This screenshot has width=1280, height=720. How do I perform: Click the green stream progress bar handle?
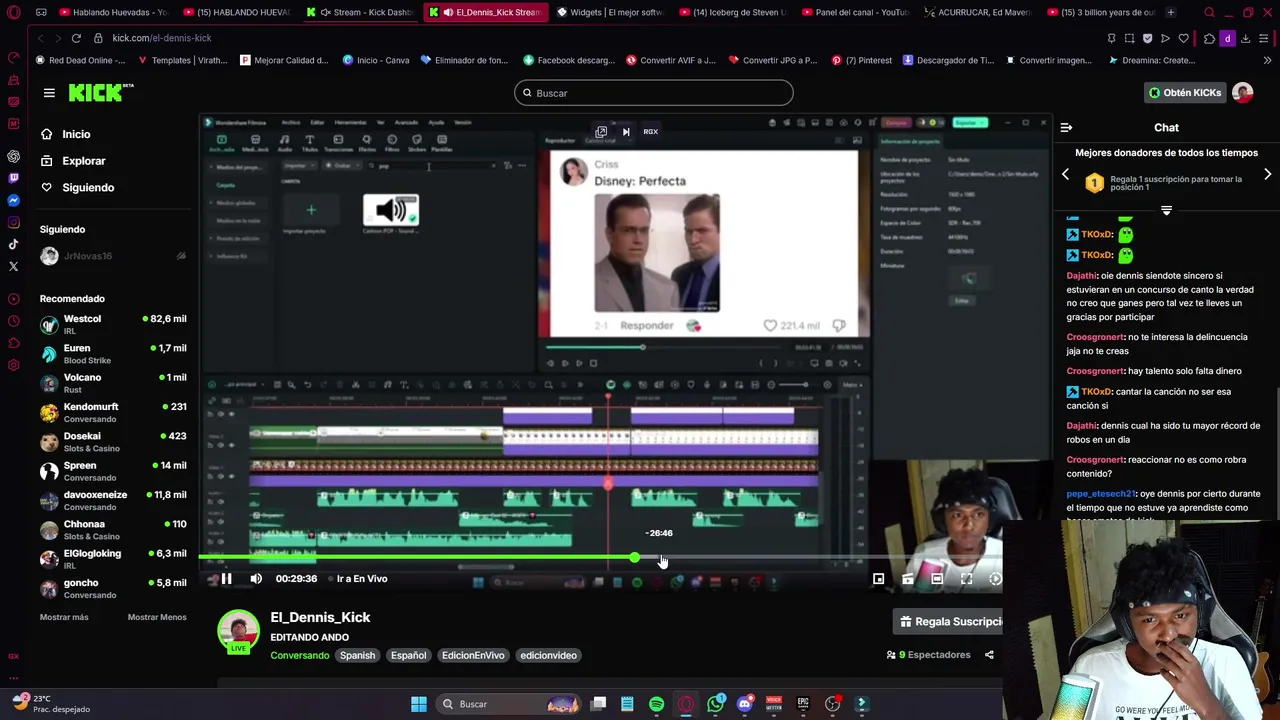[635, 557]
